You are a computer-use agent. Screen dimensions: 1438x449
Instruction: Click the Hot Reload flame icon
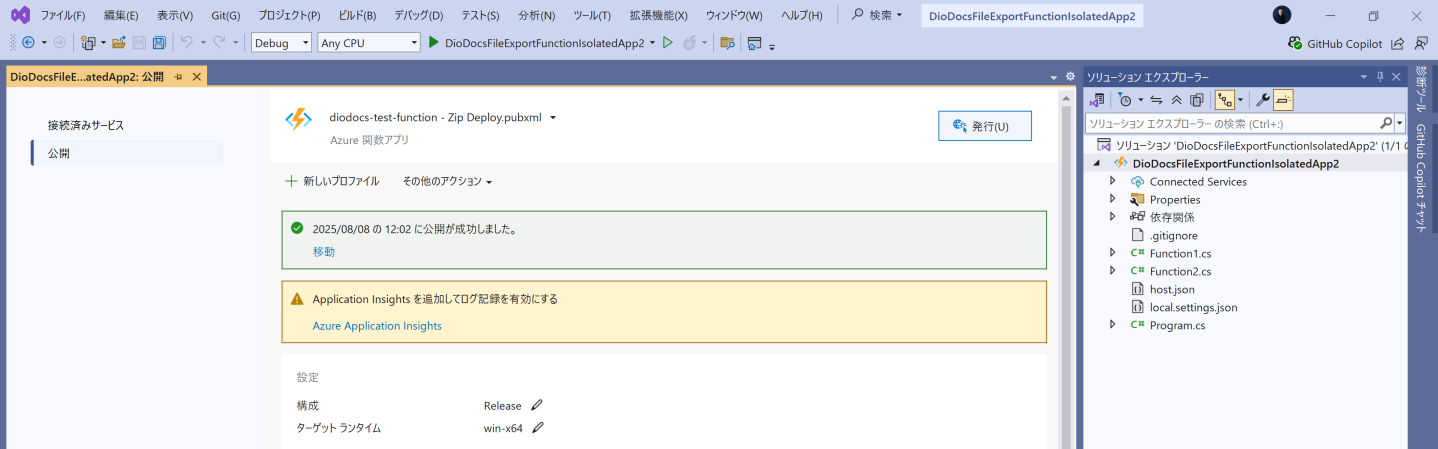click(690, 43)
